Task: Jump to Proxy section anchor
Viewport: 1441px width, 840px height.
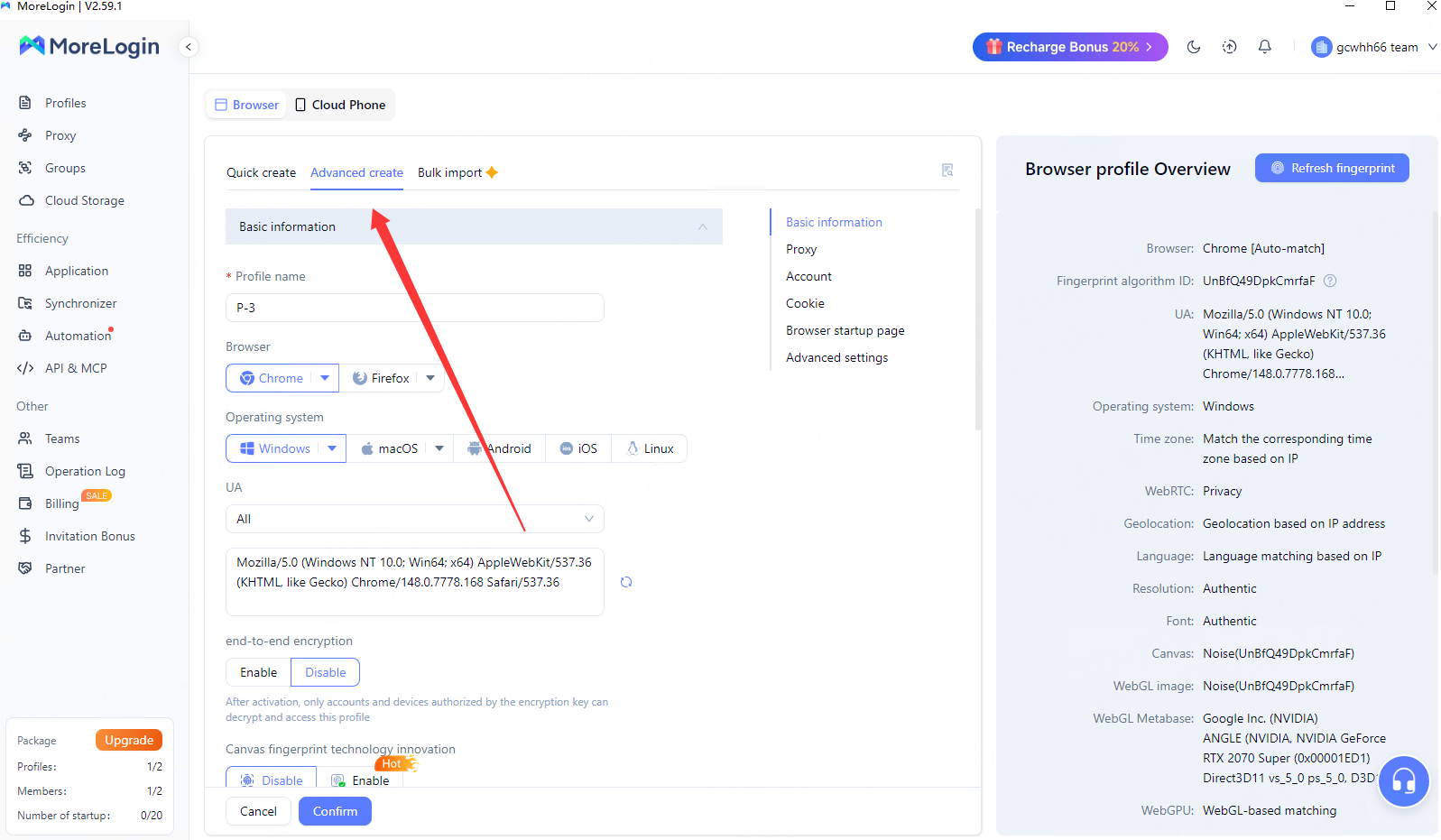Action: click(x=801, y=249)
